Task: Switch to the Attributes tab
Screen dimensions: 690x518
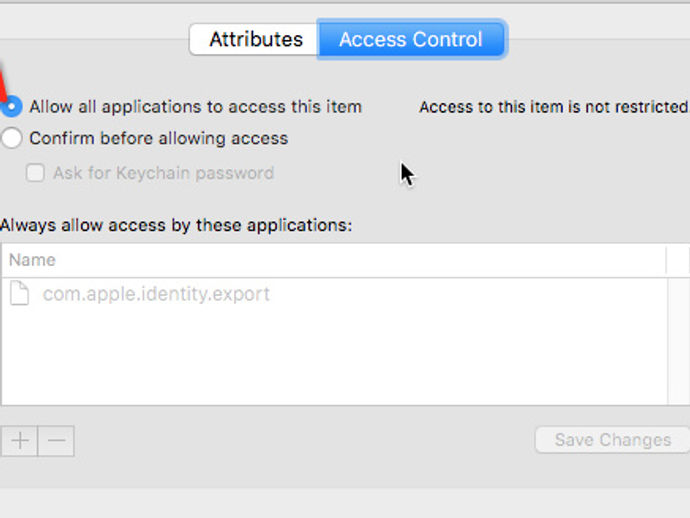Action: coord(254,40)
